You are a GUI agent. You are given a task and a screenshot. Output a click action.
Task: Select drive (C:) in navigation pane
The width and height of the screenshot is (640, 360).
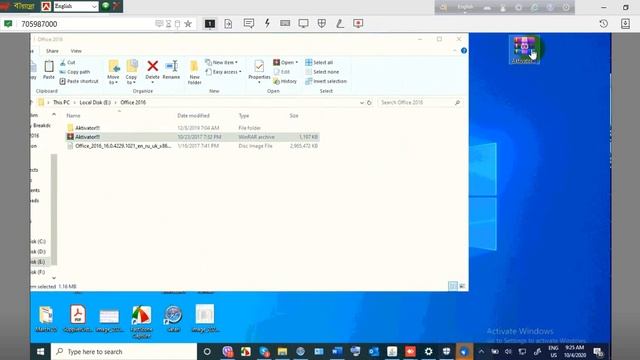pos(39,242)
